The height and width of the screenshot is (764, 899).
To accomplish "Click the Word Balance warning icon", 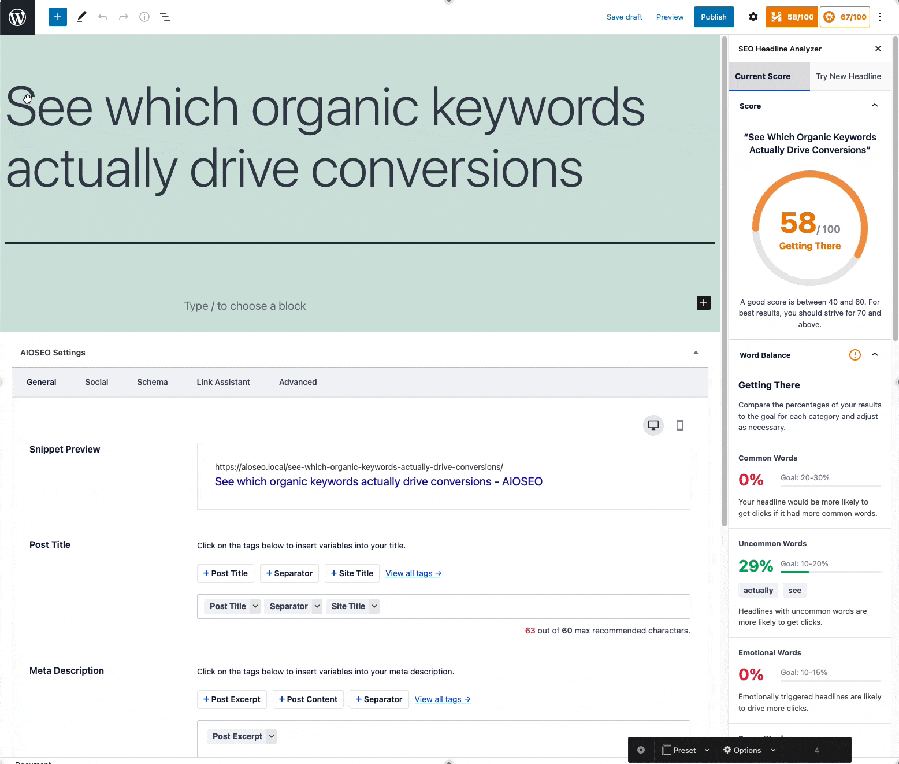I will coord(854,355).
